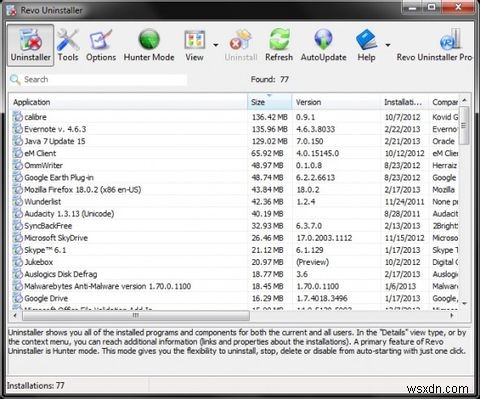This screenshot has width=480, height=399.
Task: Click the Installations: 77 status bar entry
Action: click(36, 386)
